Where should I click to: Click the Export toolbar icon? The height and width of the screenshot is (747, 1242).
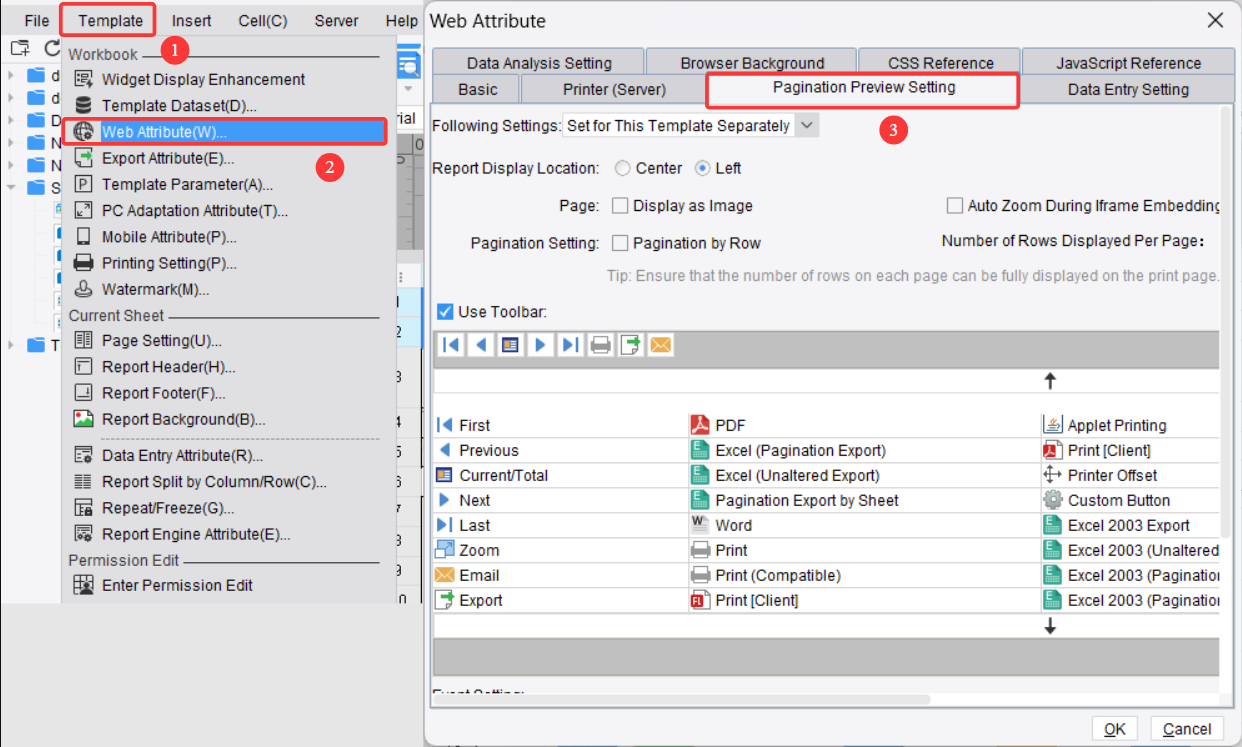631,345
